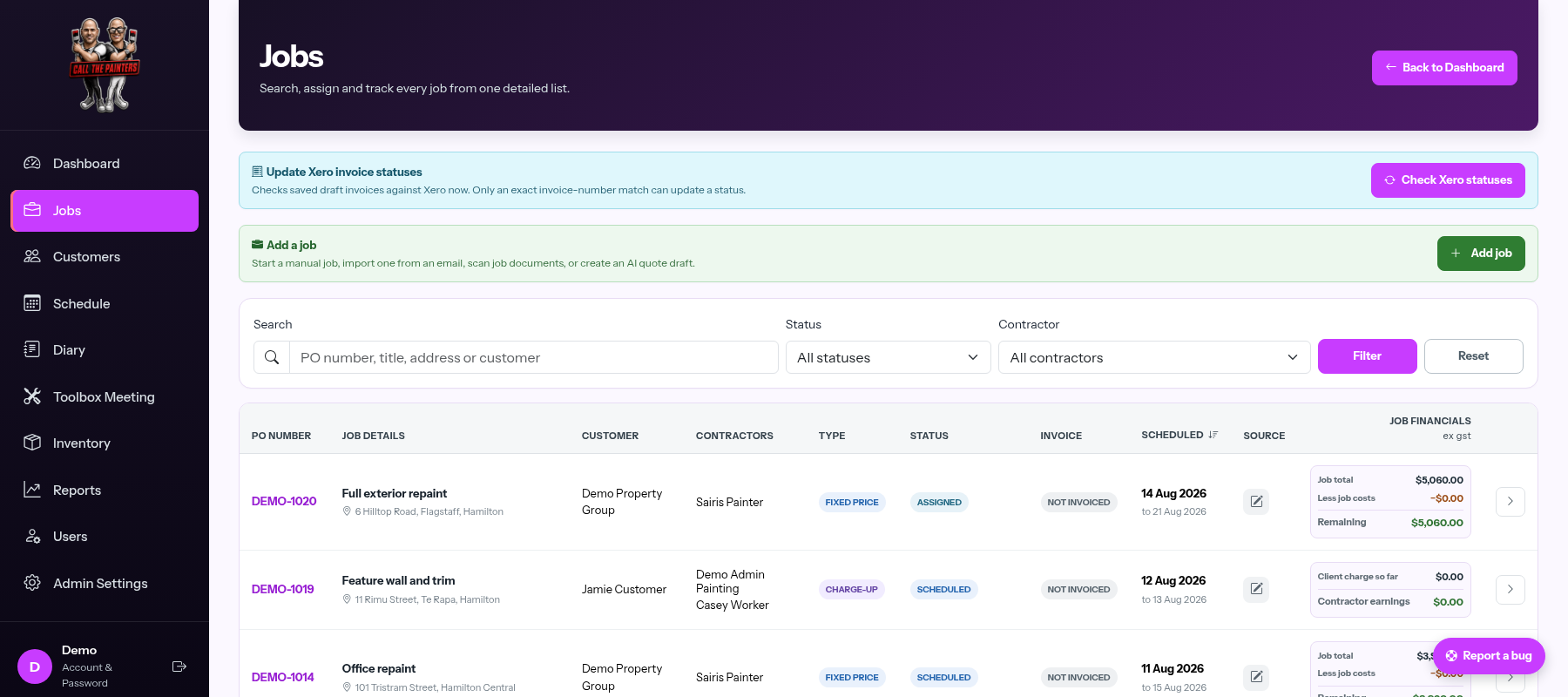1568x697 pixels.
Task: Click the ASSIGNED status badge for DEMO-1020
Action: coord(939,502)
